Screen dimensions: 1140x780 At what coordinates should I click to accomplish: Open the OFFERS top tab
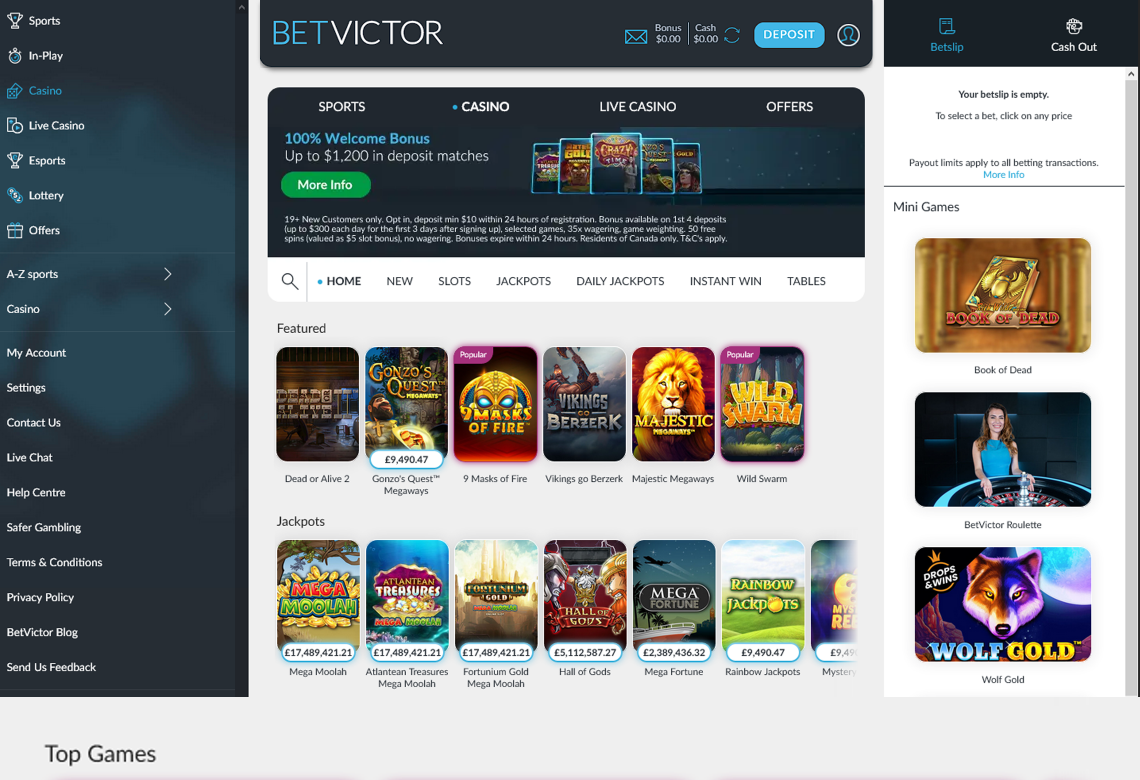790,107
